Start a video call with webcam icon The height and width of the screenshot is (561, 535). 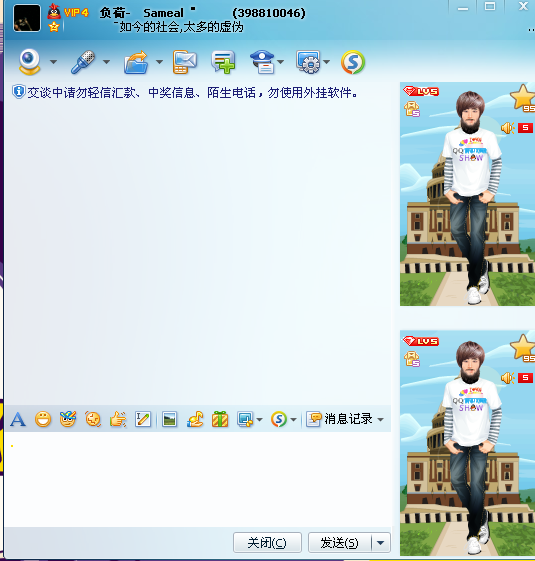29,62
